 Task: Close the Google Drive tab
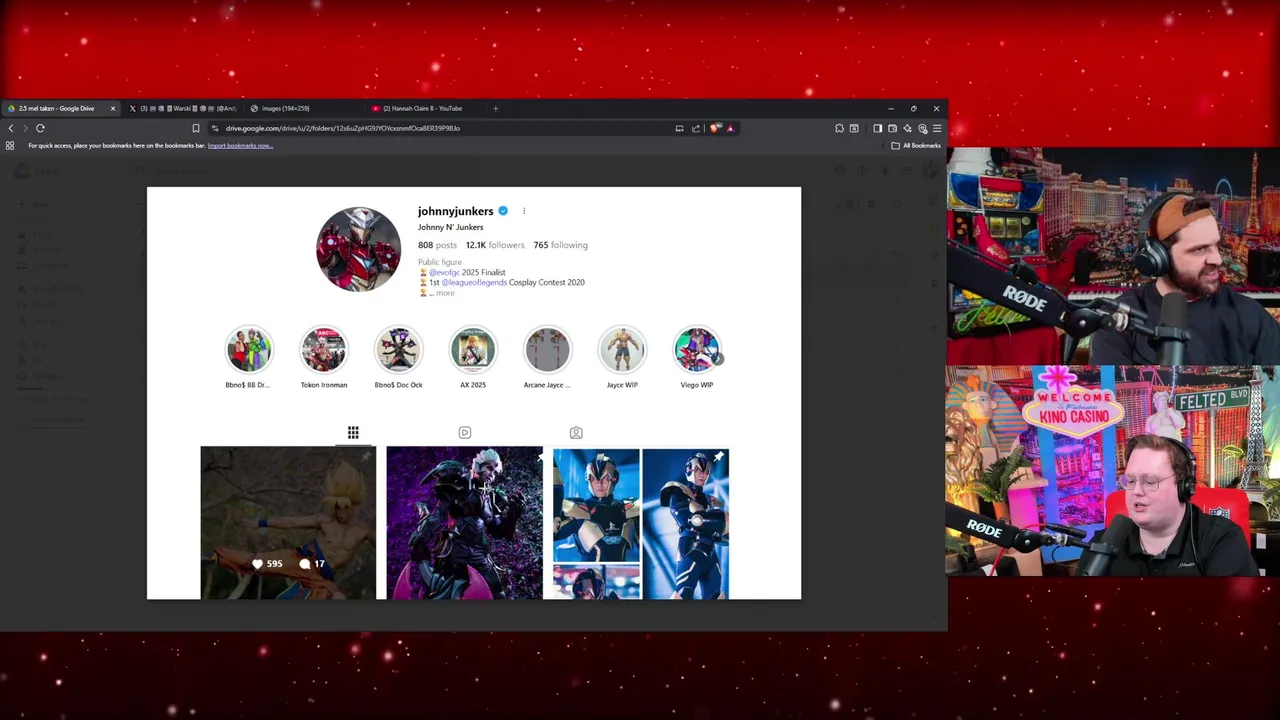point(112,108)
